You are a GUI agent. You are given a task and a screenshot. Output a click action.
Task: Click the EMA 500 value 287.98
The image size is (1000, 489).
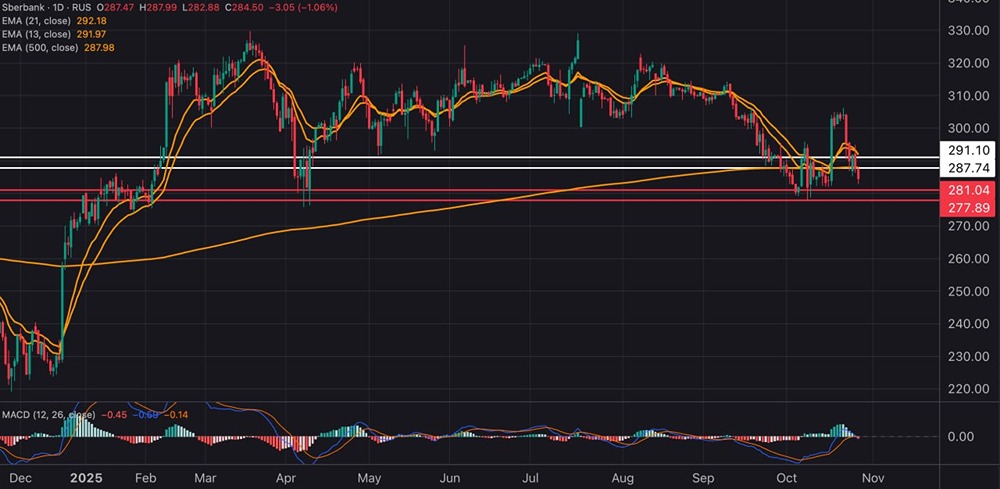pyautogui.click(x=99, y=48)
